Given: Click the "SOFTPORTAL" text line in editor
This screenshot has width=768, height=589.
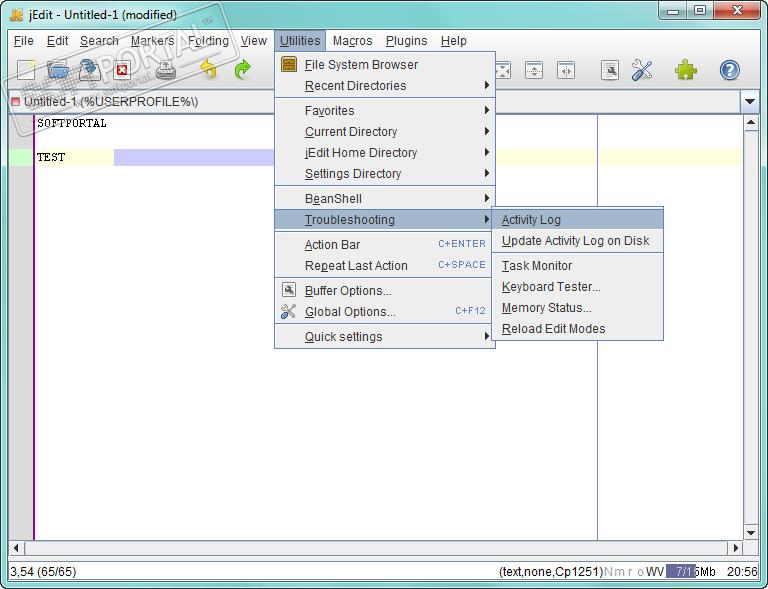Looking at the screenshot, I should (72, 123).
